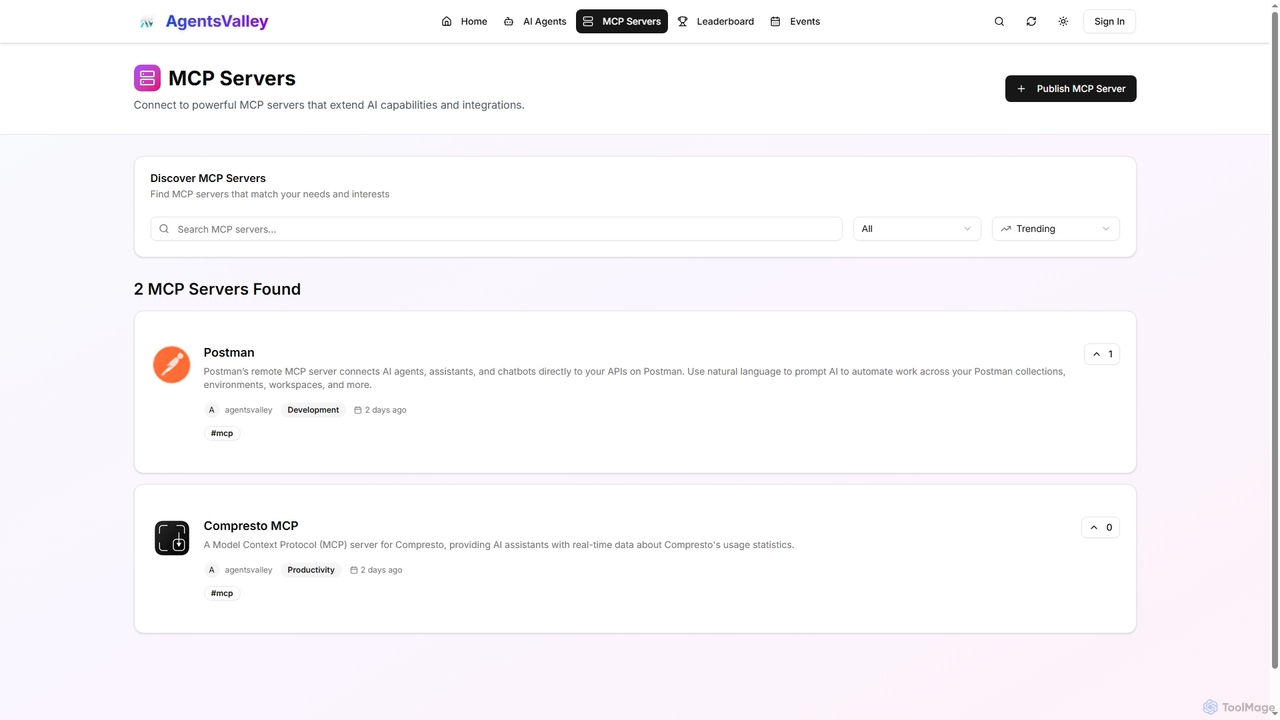This screenshot has height=720, width=1280.
Task: Open AI Agents navigation item
Action: pos(535,21)
